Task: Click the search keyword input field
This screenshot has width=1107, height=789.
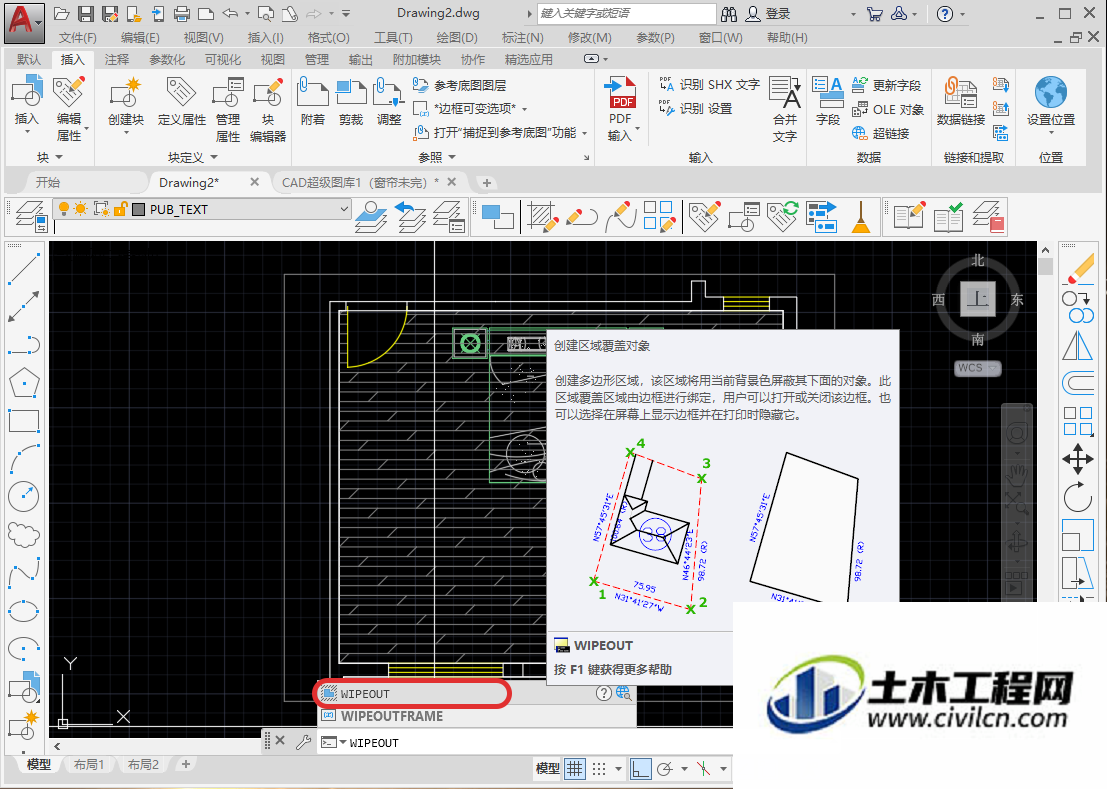Action: point(627,13)
